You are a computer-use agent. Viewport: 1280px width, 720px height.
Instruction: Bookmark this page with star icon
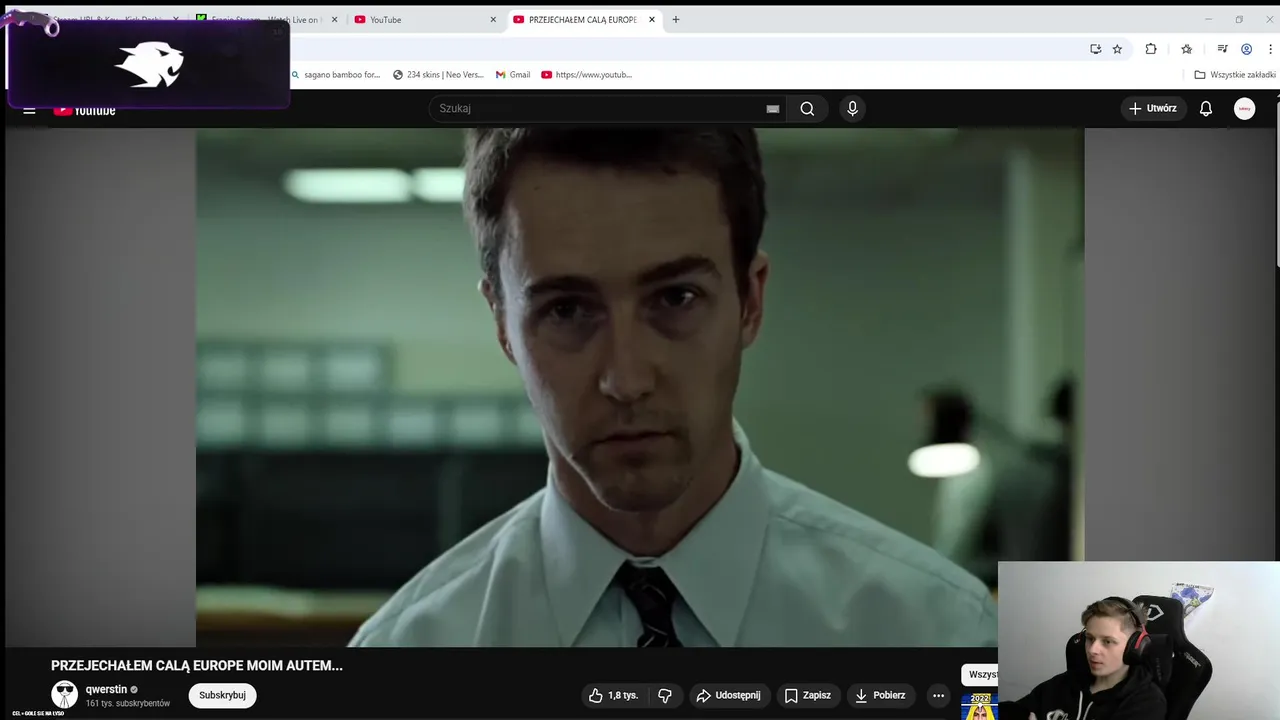1117,49
